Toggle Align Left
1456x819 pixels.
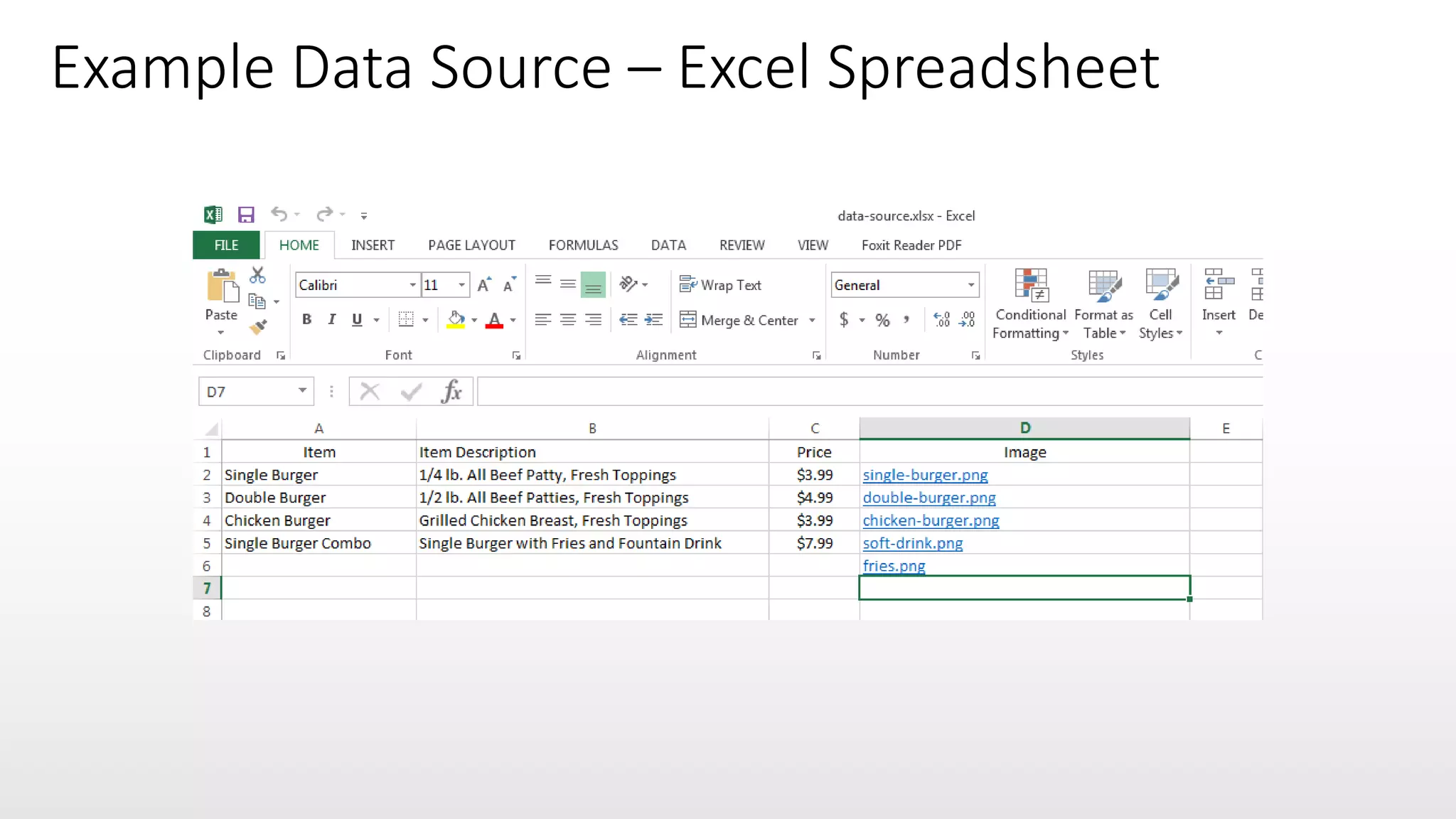(543, 320)
